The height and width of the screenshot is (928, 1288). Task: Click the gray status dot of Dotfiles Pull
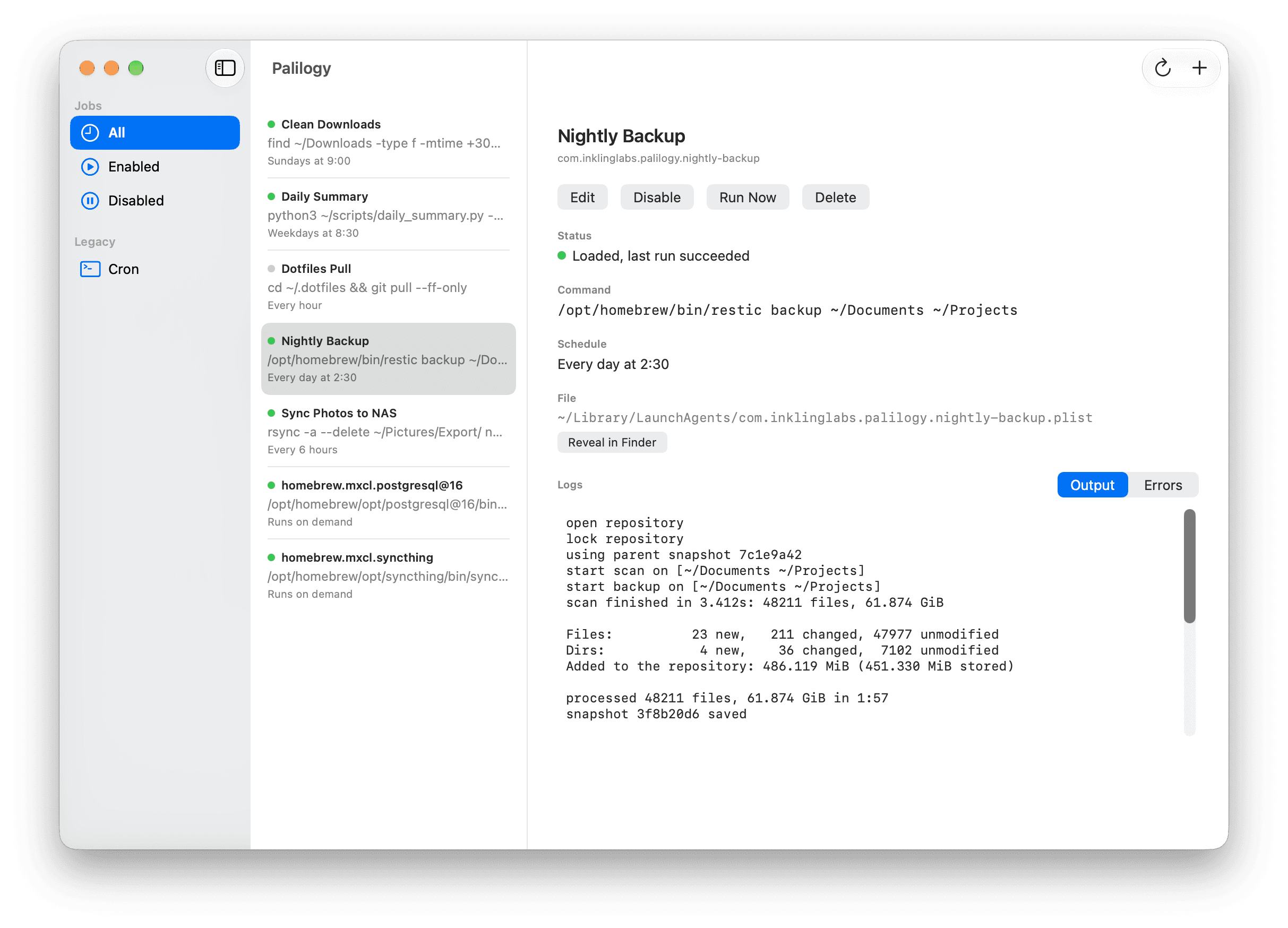tap(271, 269)
